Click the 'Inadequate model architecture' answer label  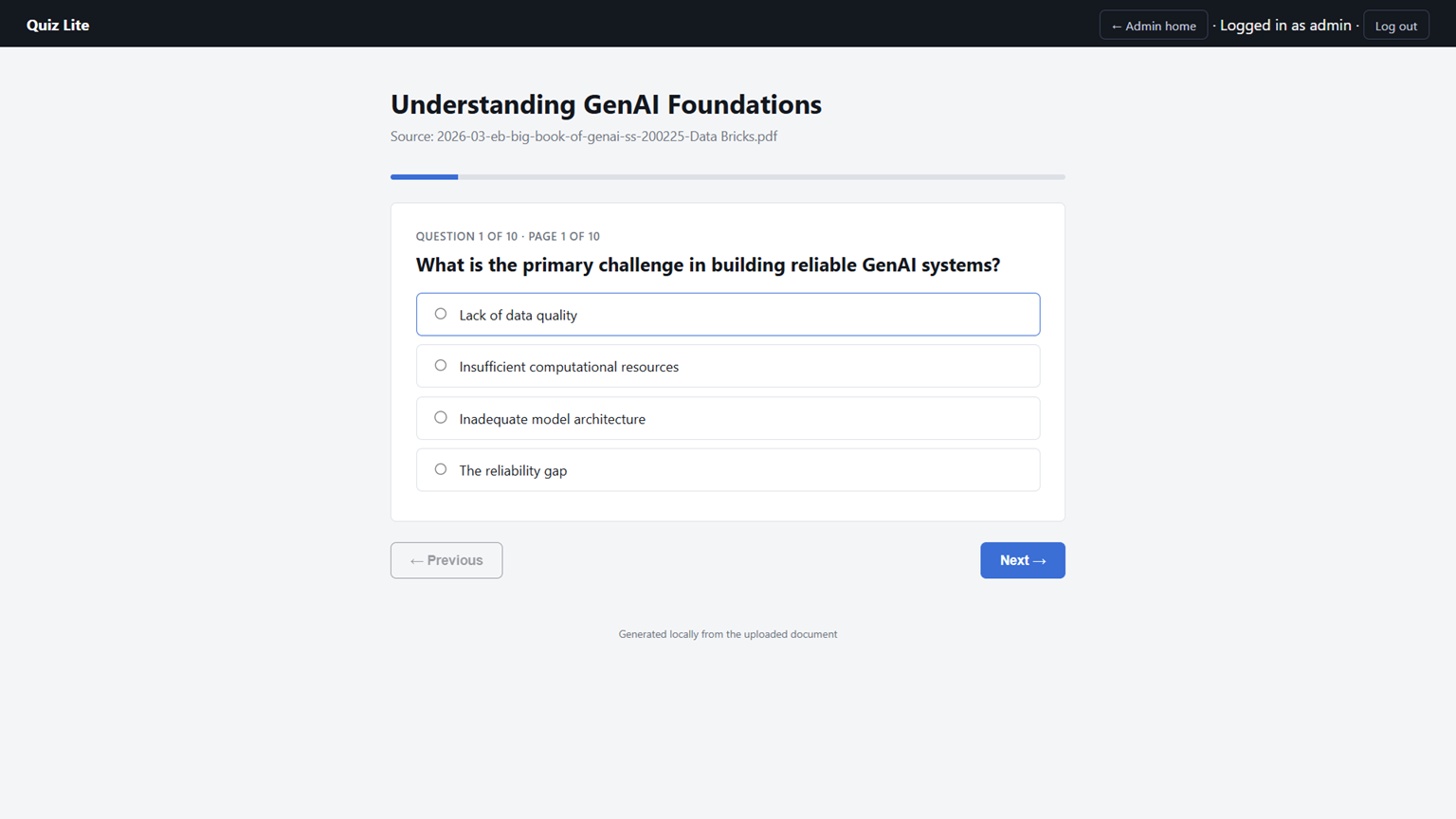(552, 419)
